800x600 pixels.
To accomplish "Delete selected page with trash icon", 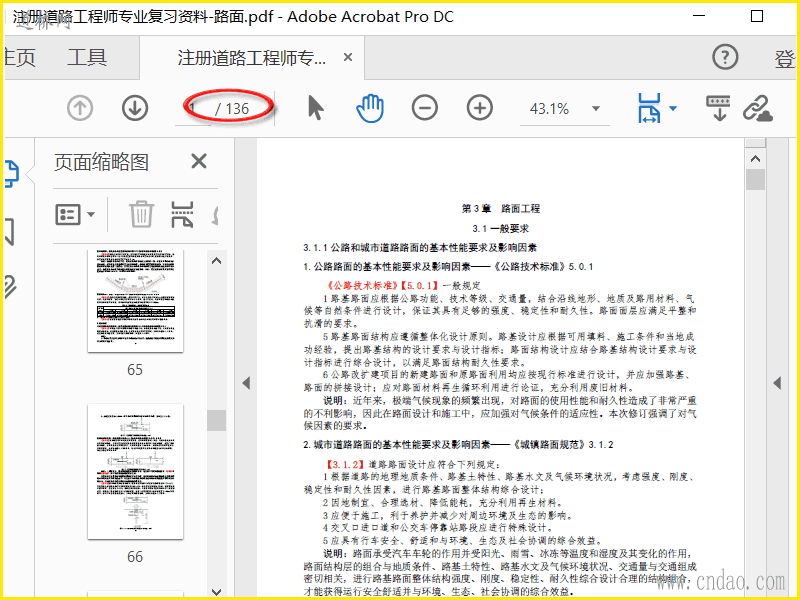I will 141,214.
